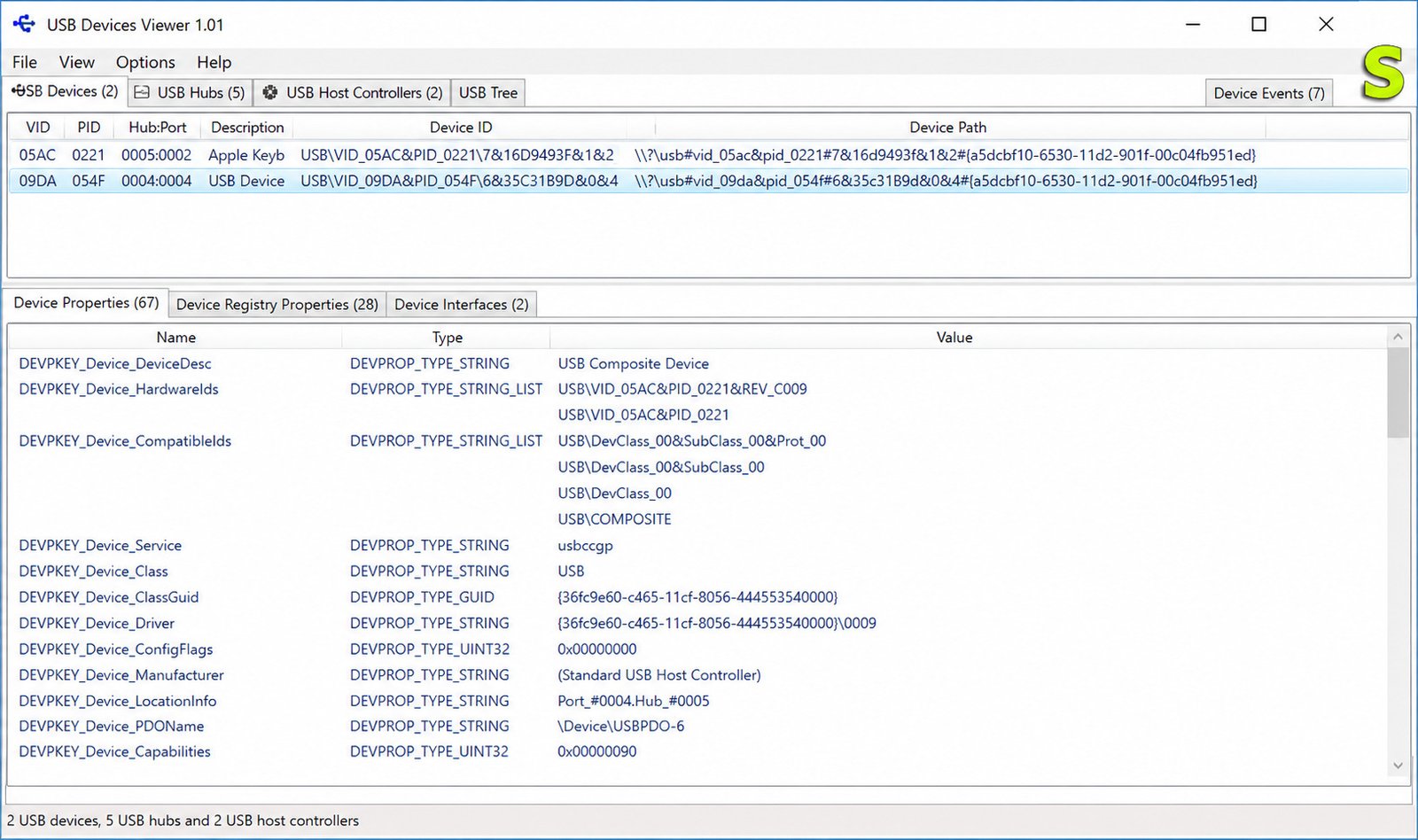This screenshot has width=1418, height=840.
Task: Minimize the USB Devices Viewer window
Action: (1193, 25)
